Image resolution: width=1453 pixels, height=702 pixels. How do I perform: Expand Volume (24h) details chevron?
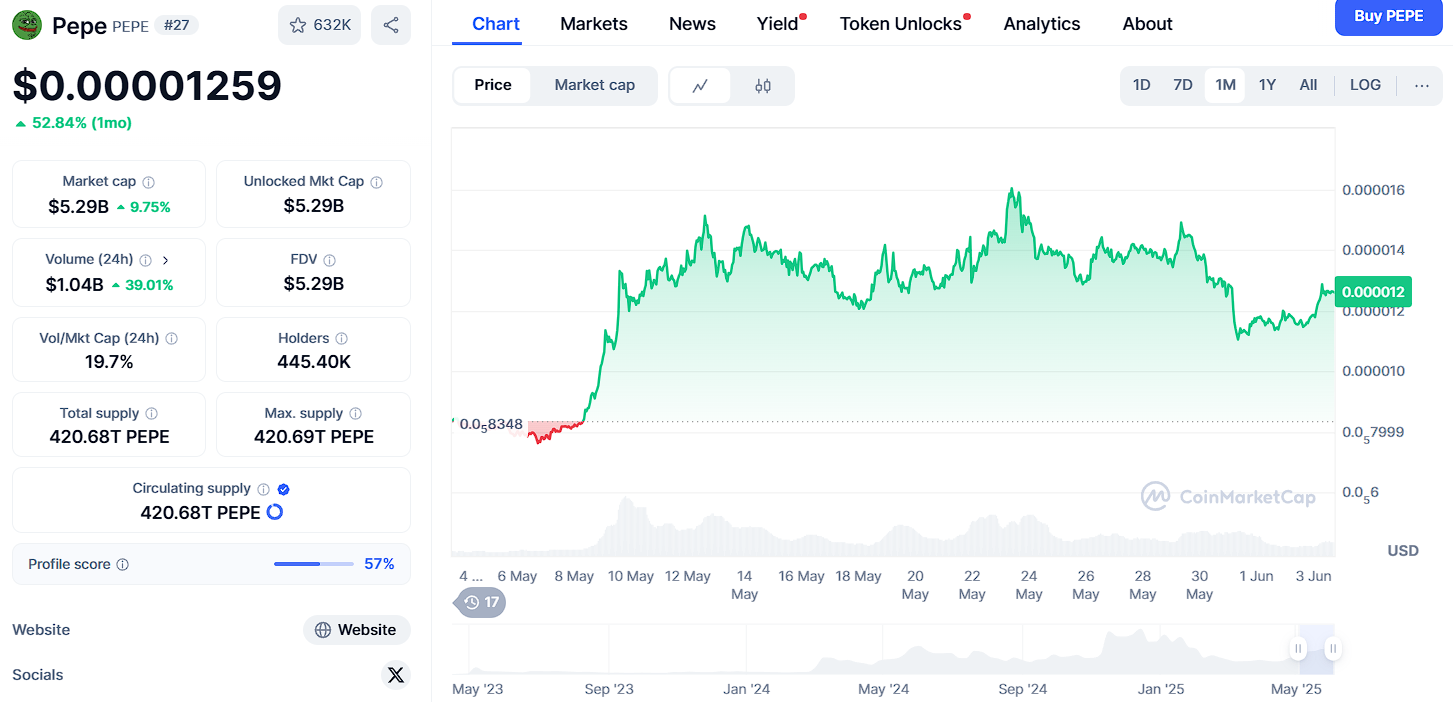click(x=166, y=260)
